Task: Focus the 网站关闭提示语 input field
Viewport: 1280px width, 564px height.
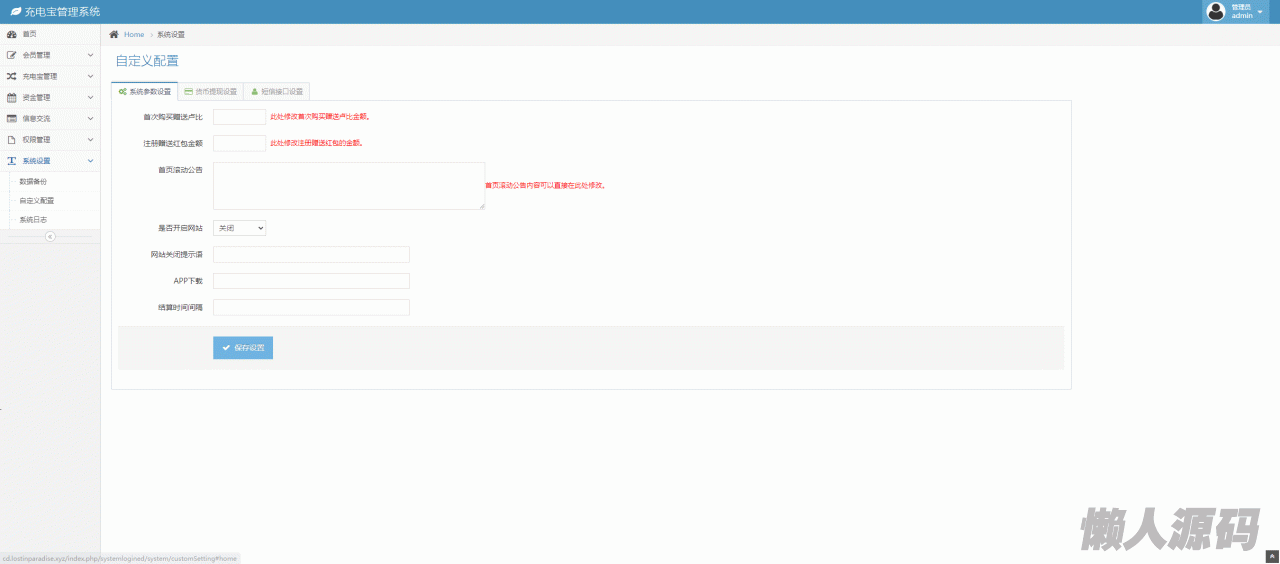Action: pyautogui.click(x=312, y=254)
